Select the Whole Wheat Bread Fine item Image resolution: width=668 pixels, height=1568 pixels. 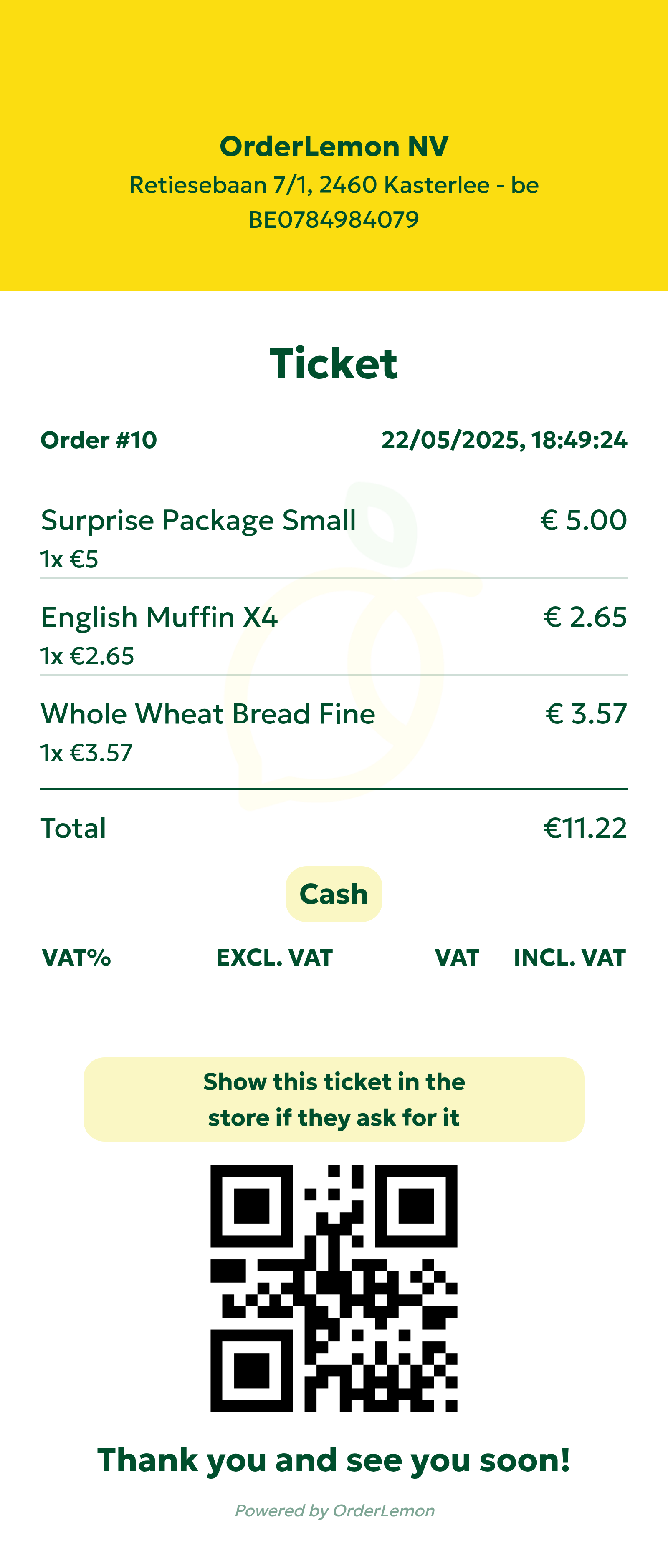point(207,714)
